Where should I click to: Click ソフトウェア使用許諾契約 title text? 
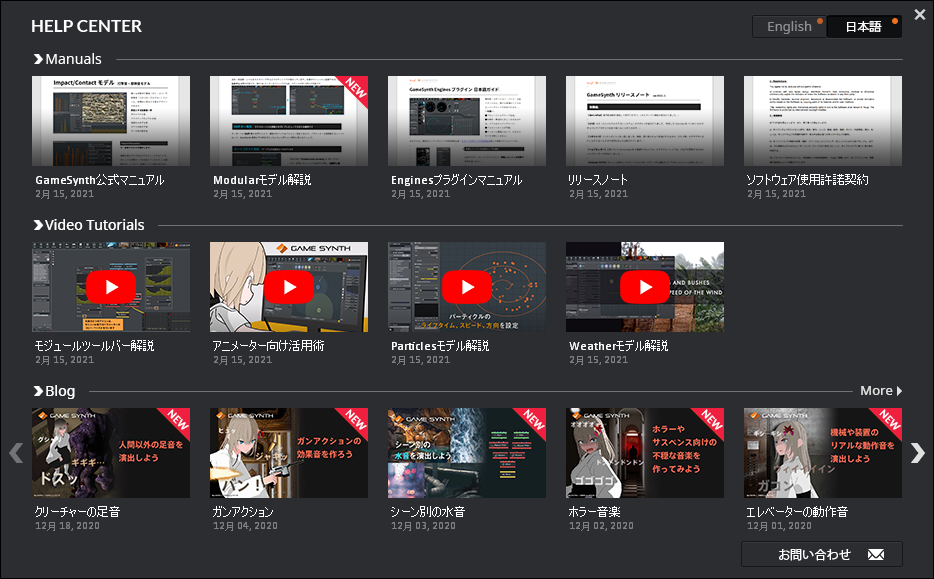point(808,180)
